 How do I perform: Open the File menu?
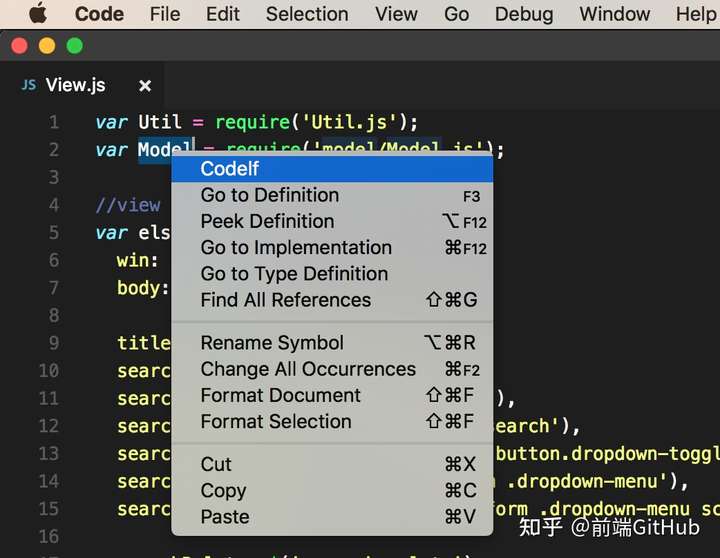[x=165, y=14]
